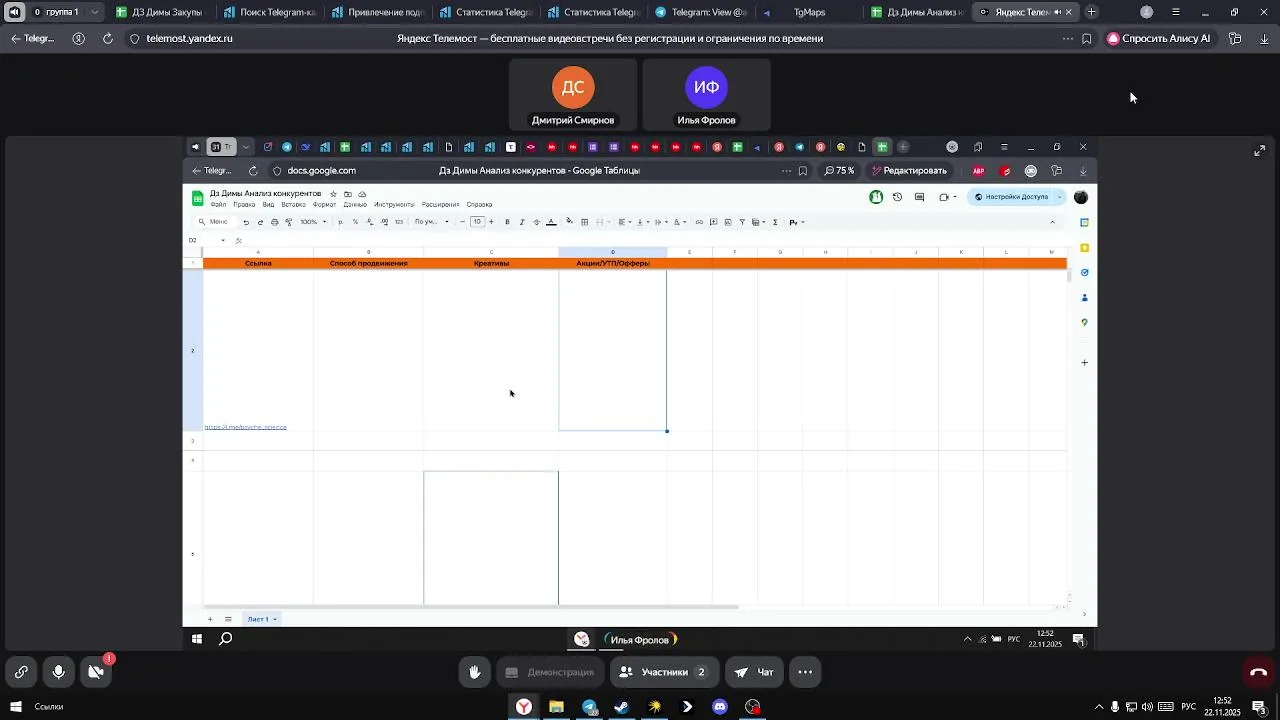
Task: Click the functions sigma icon in Sheets
Action: coord(775,222)
